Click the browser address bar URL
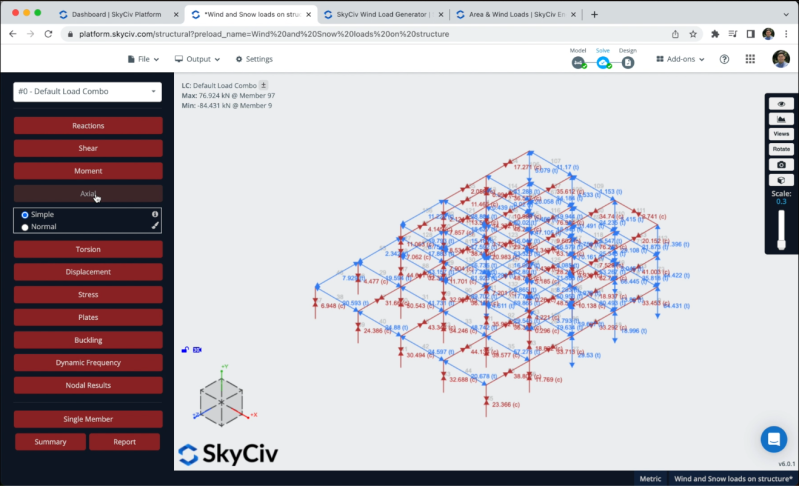 pyautogui.click(x=264, y=34)
